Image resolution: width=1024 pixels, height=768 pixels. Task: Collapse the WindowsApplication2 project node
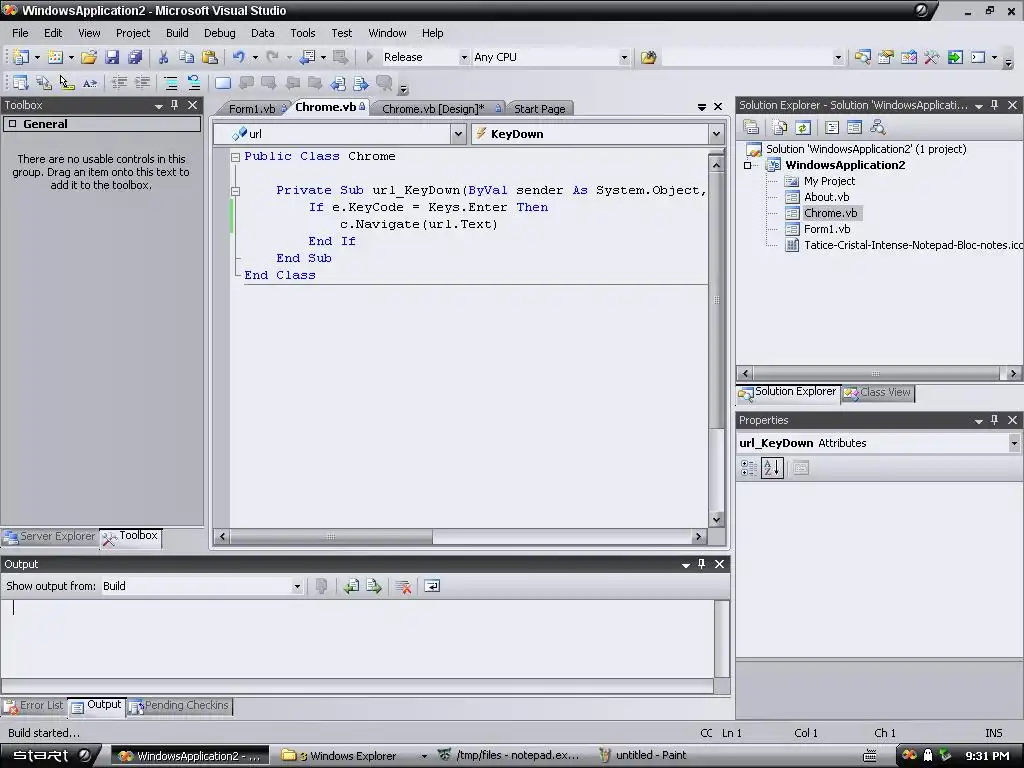[747, 165]
